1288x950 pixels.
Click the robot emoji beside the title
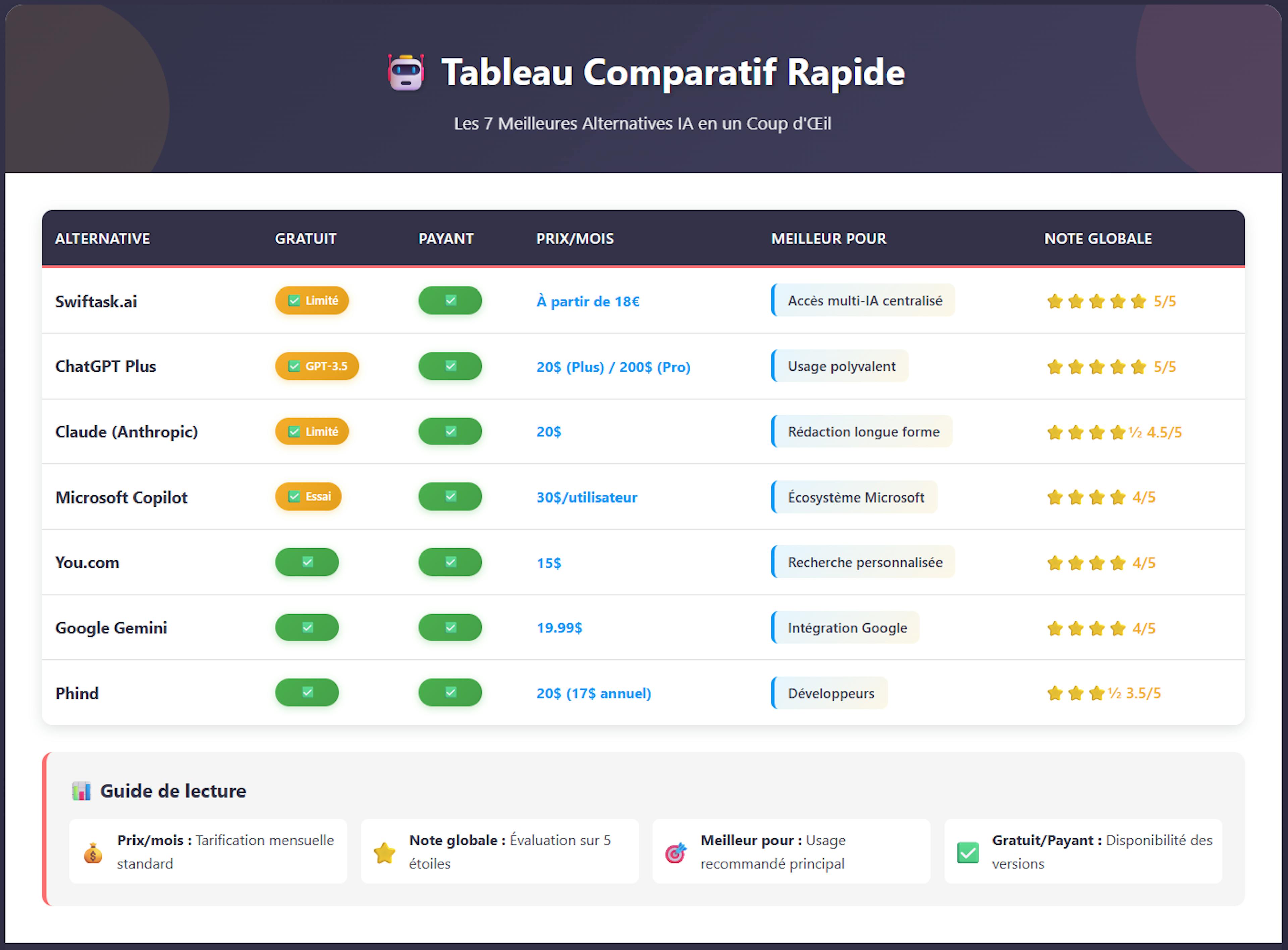coord(406,72)
